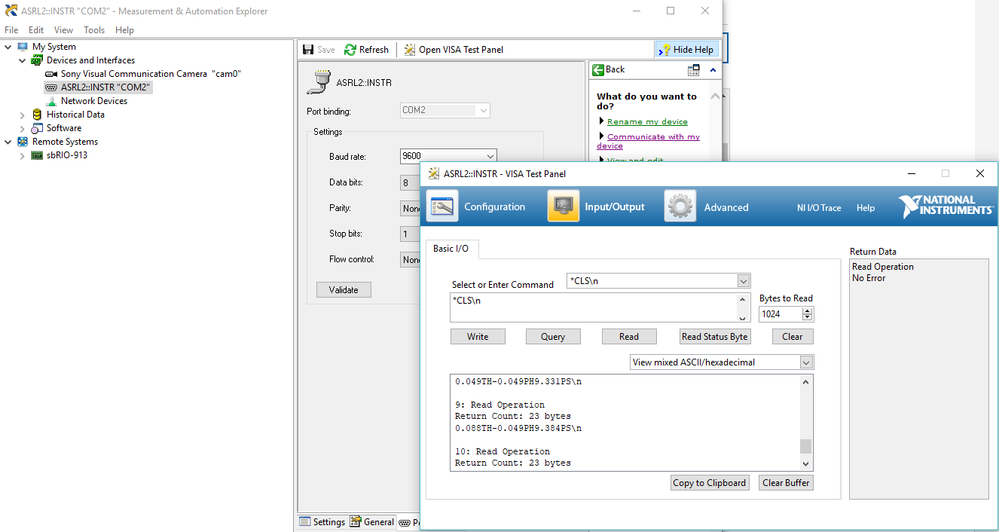Click the Devices and Interfaces icon
Screen dimensions: 999x532
click(x=37, y=61)
